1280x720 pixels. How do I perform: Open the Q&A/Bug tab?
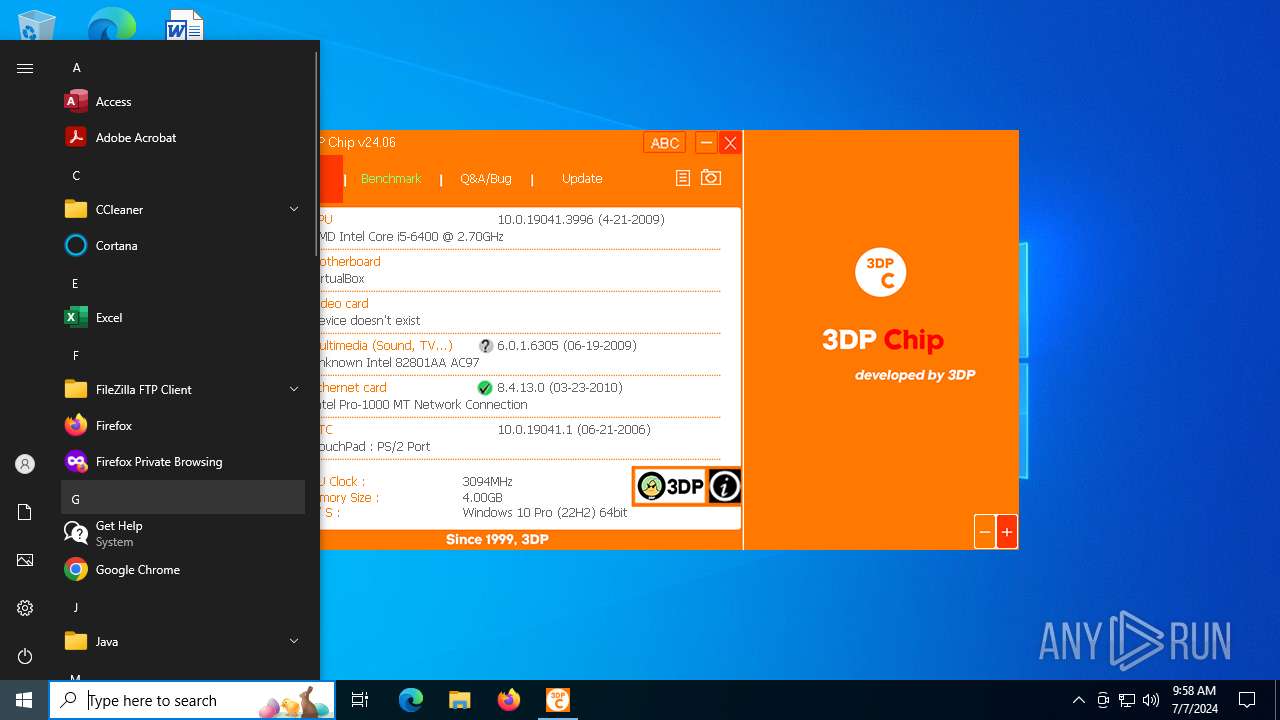pyautogui.click(x=486, y=179)
